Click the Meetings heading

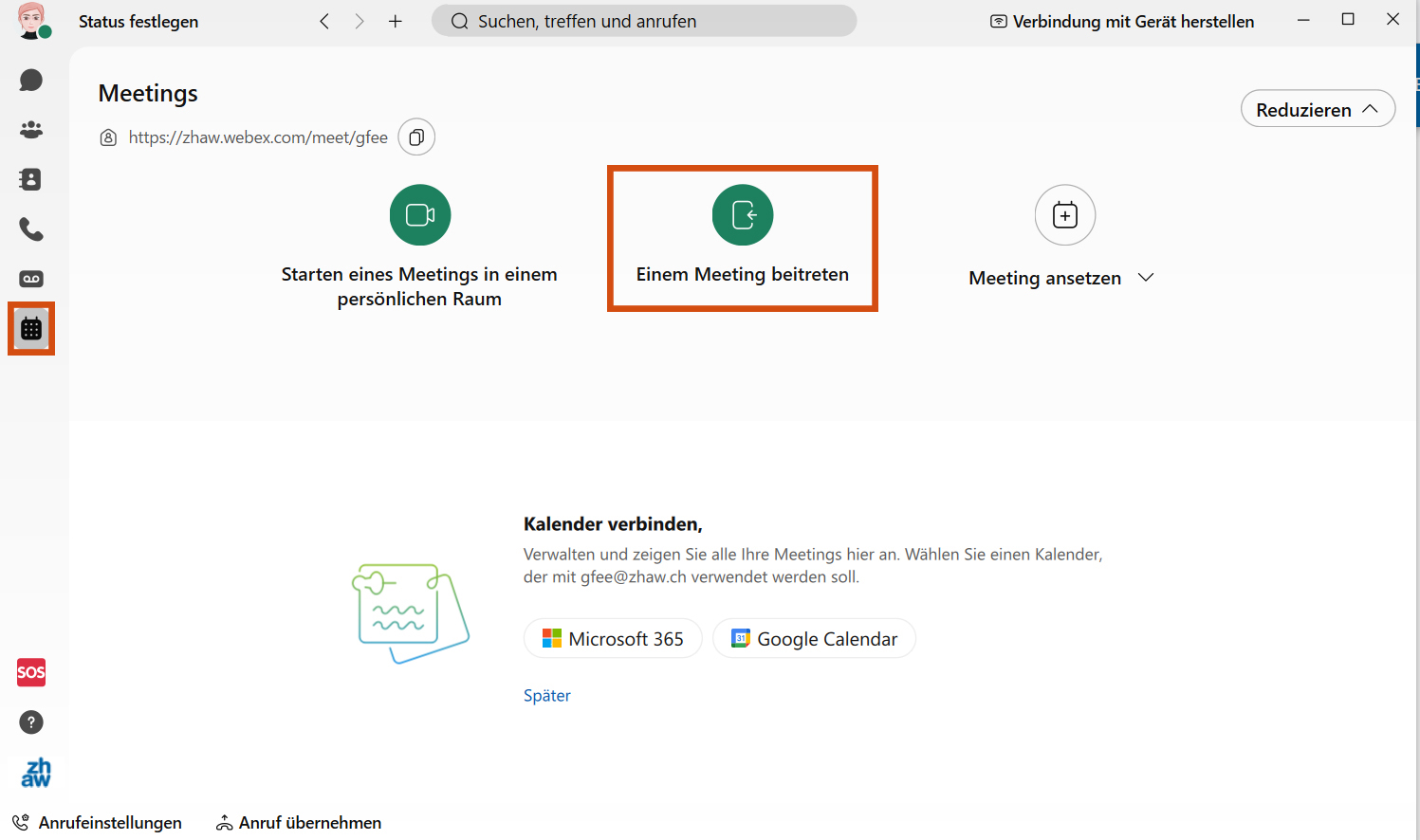148,93
